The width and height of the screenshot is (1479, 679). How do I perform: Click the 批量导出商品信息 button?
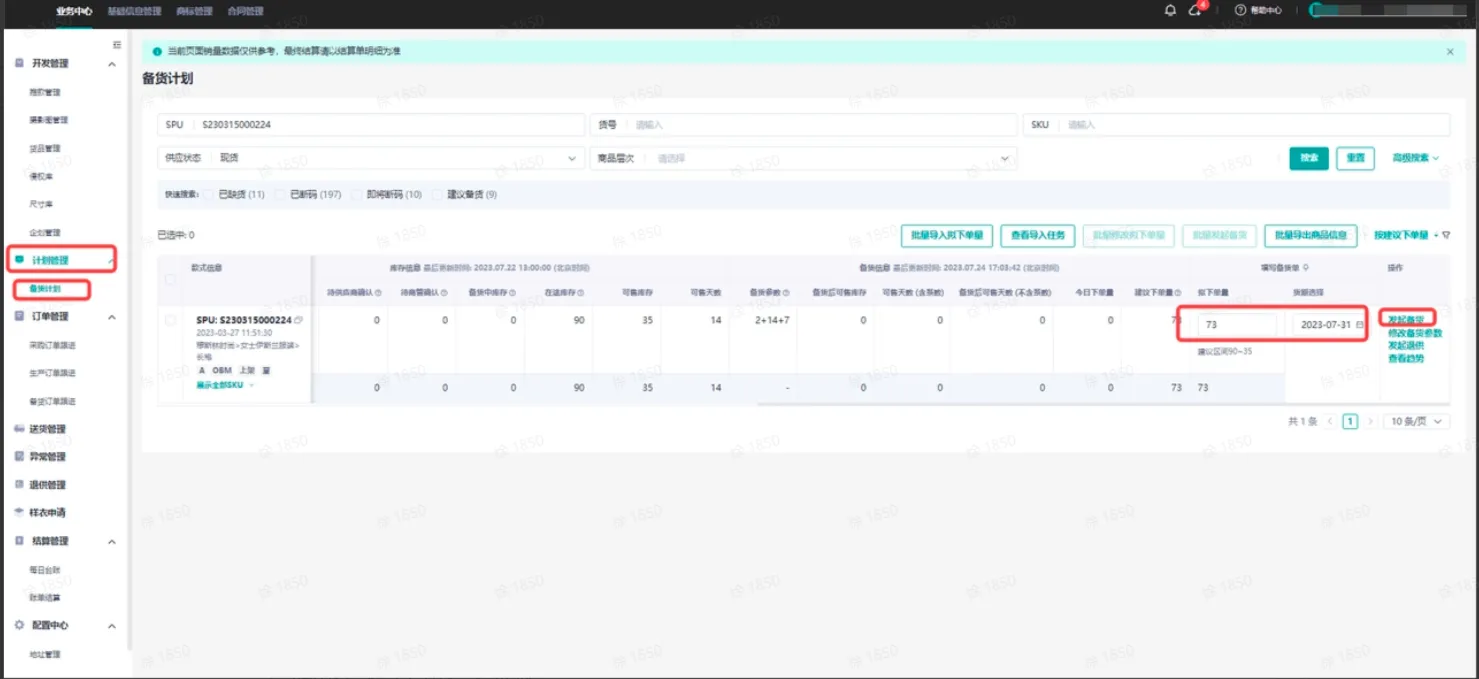click(x=1311, y=235)
